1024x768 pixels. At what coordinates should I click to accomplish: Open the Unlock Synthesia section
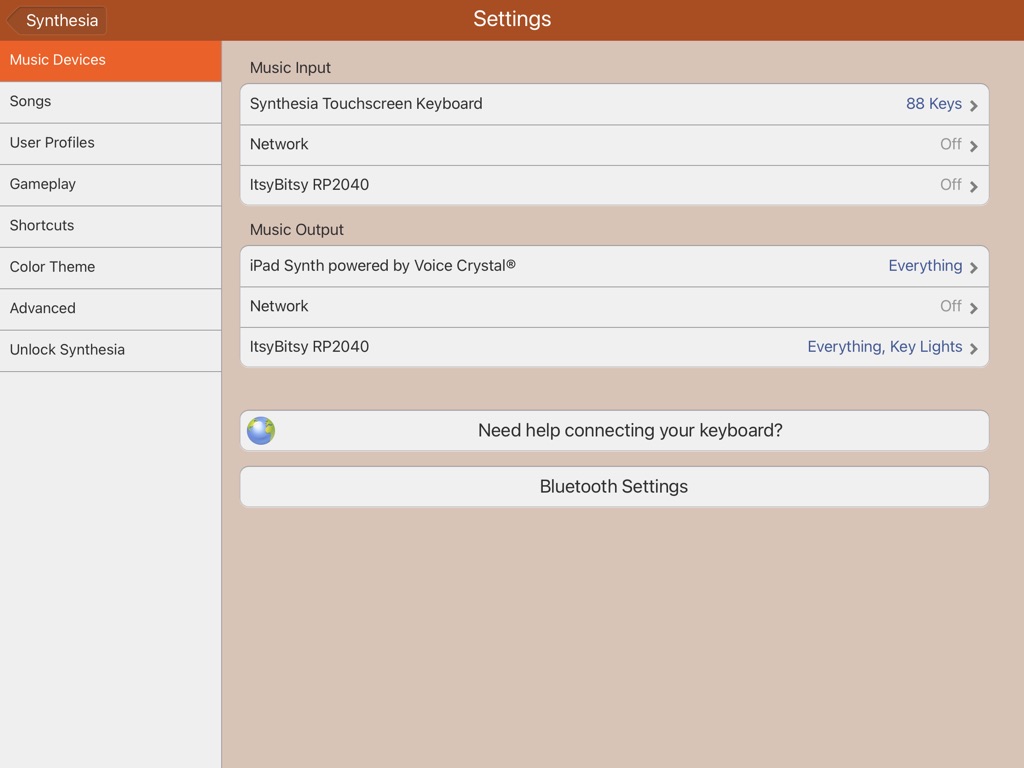tap(110, 350)
